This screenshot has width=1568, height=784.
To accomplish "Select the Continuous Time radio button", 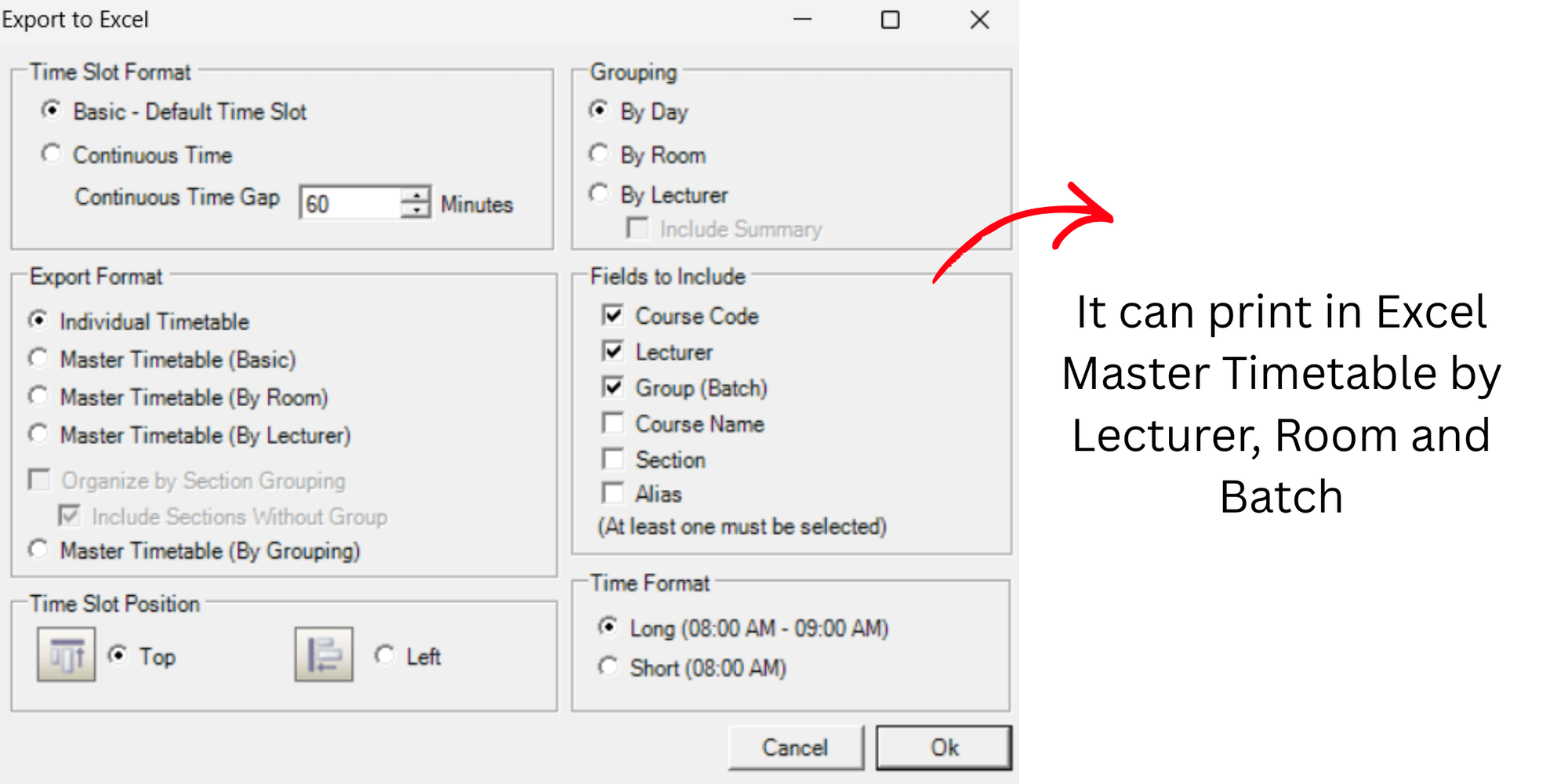I will (x=51, y=153).
